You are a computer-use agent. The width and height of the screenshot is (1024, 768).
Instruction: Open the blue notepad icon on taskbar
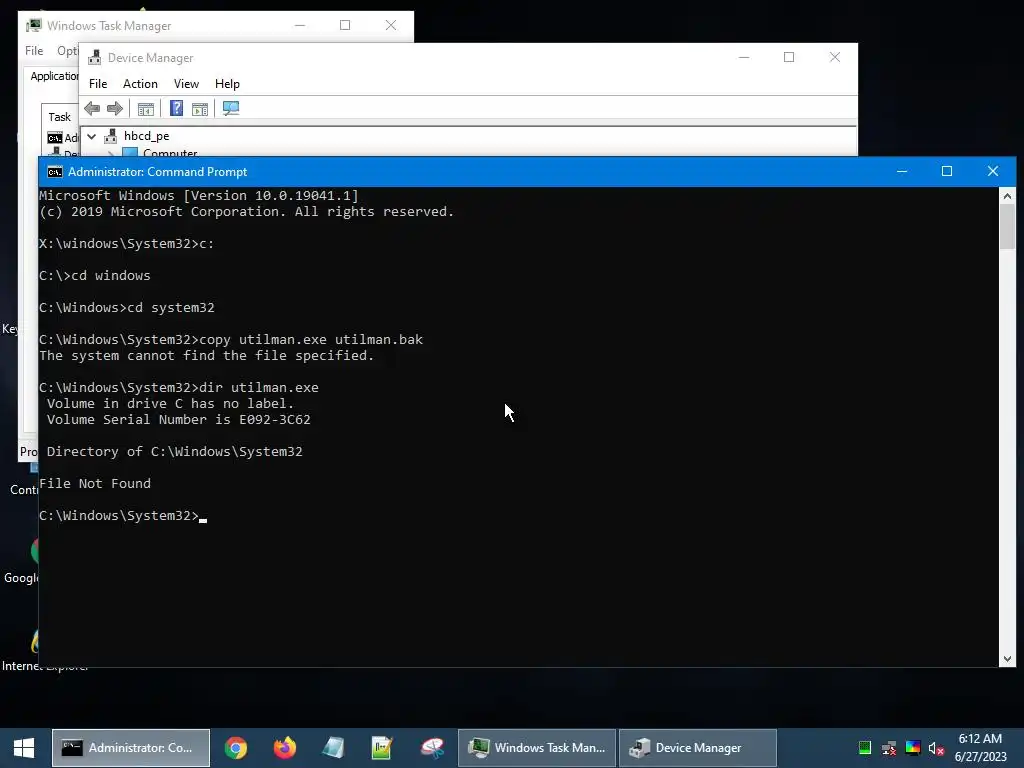click(x=334, y=748)
